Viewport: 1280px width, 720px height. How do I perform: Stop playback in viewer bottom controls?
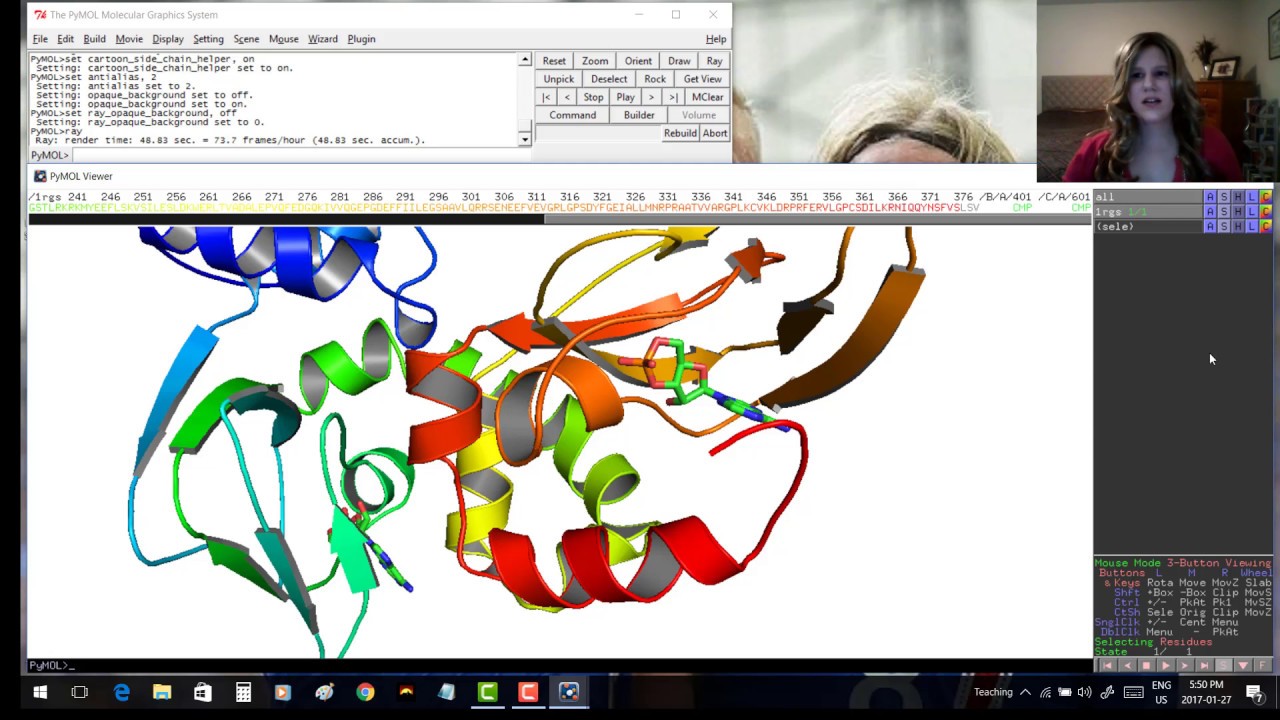pos(1146,665)
